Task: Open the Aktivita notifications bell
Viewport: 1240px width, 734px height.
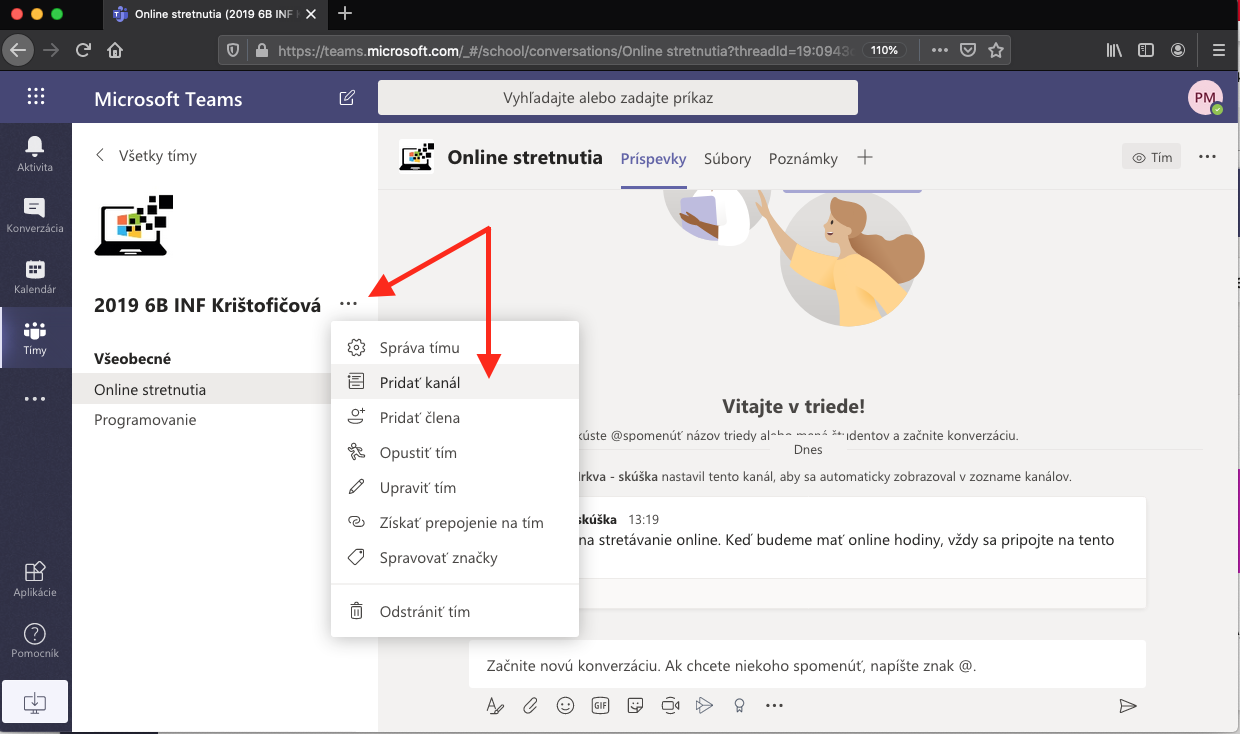Action: 35,153
